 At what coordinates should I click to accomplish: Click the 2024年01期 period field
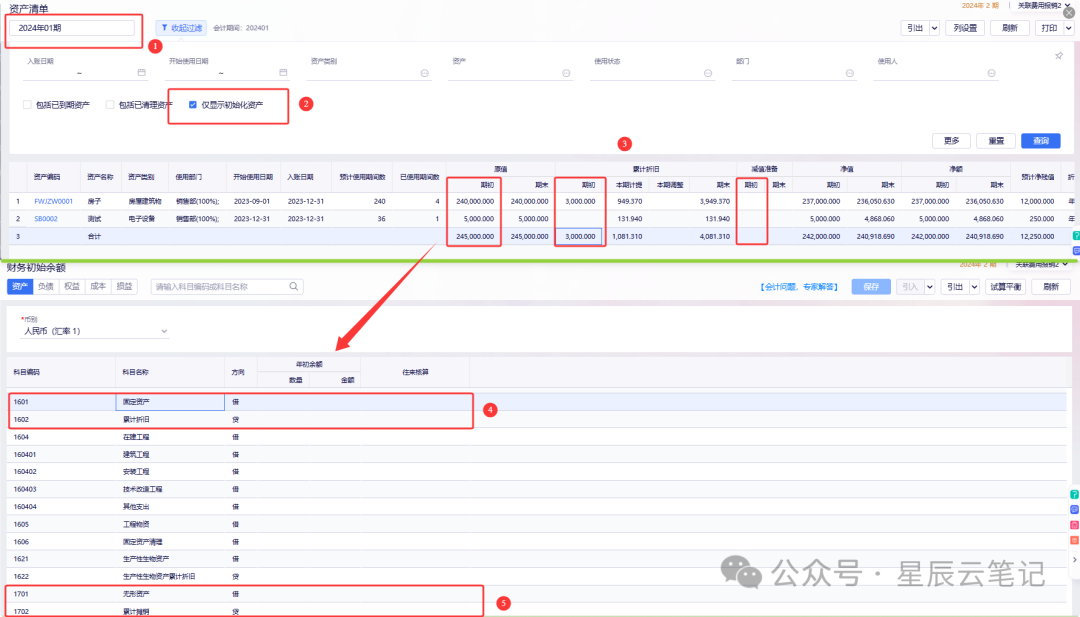click(x=72, y=28)
